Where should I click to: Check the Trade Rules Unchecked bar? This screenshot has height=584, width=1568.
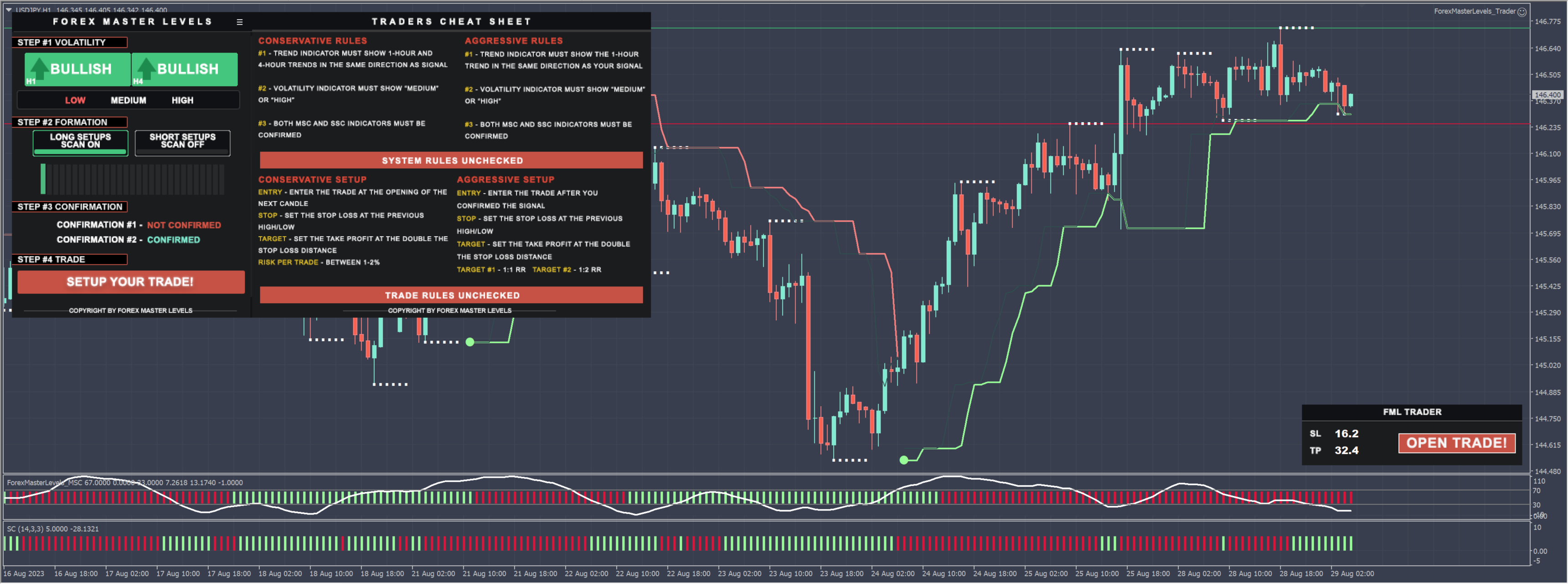point(451,295)
